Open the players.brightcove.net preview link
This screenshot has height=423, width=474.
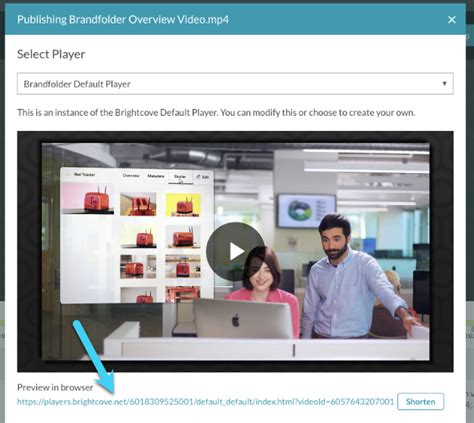(x=205, y=402)
